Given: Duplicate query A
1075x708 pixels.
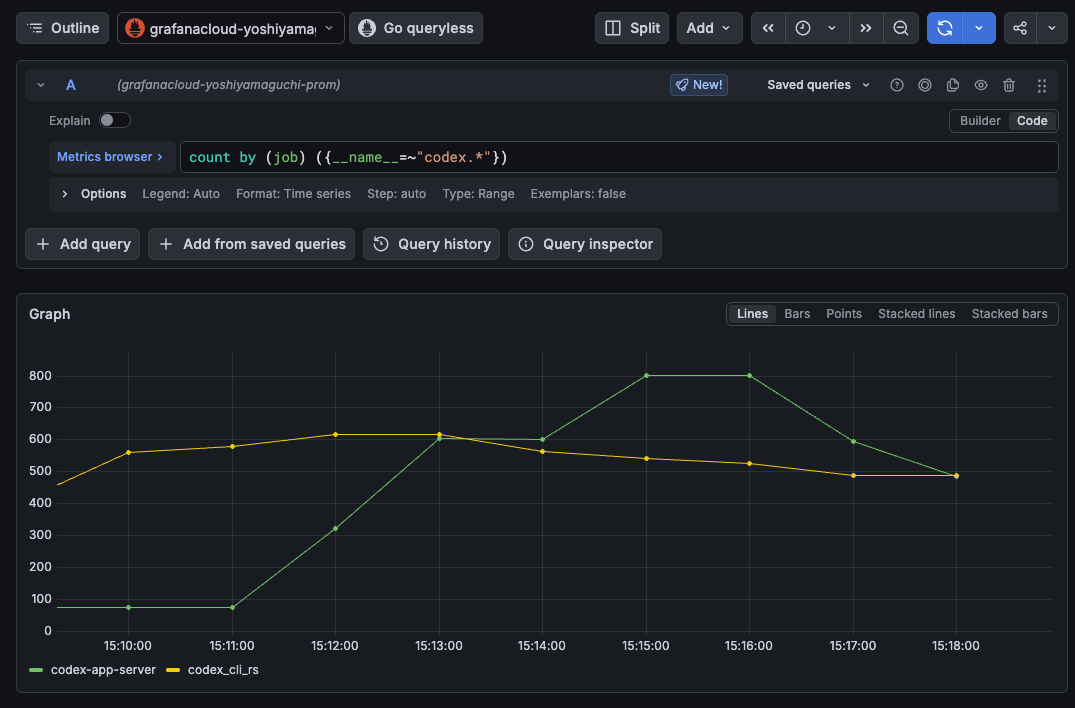Looking at the screenshot, I should 953,85.
